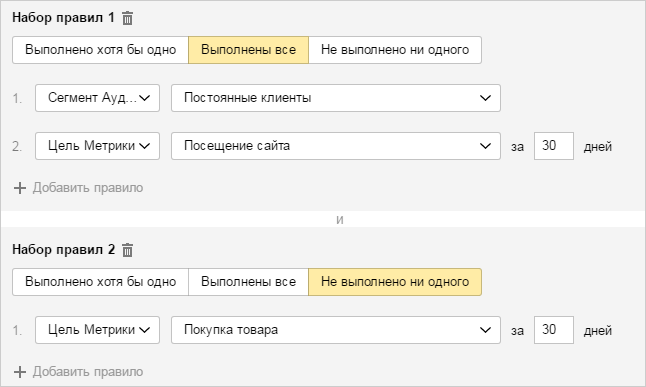
Task: Select 'Не выполнено ни одного' in set 1
Action: pos(395,50)
